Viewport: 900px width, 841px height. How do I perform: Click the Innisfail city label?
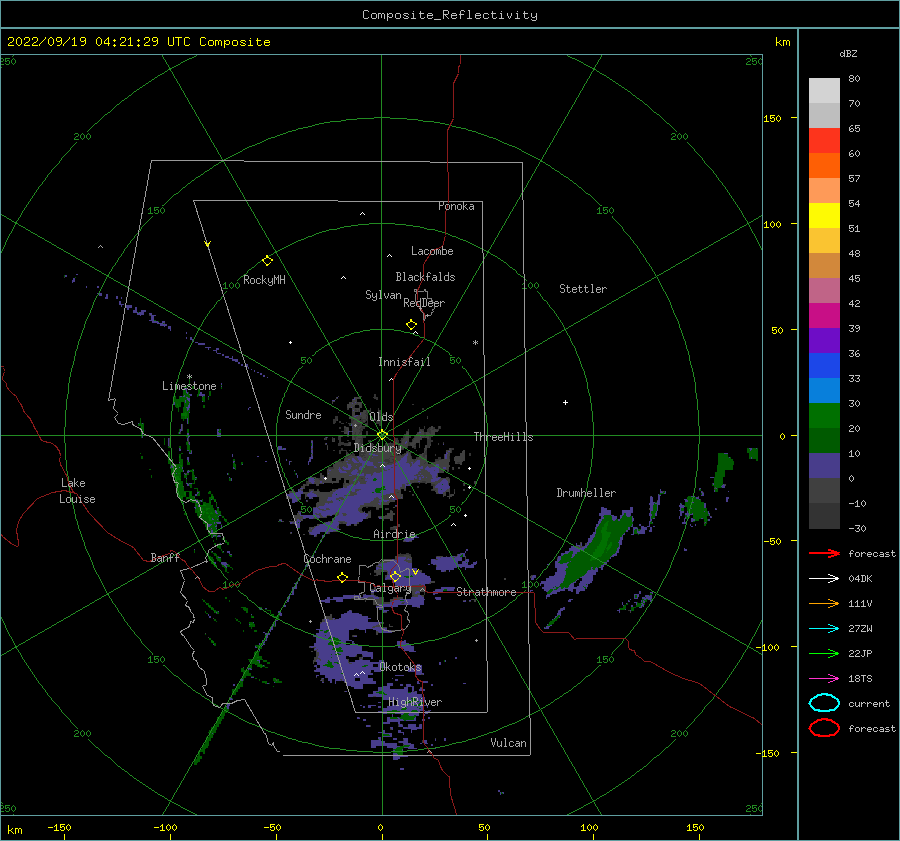click(x=404, y=362)
